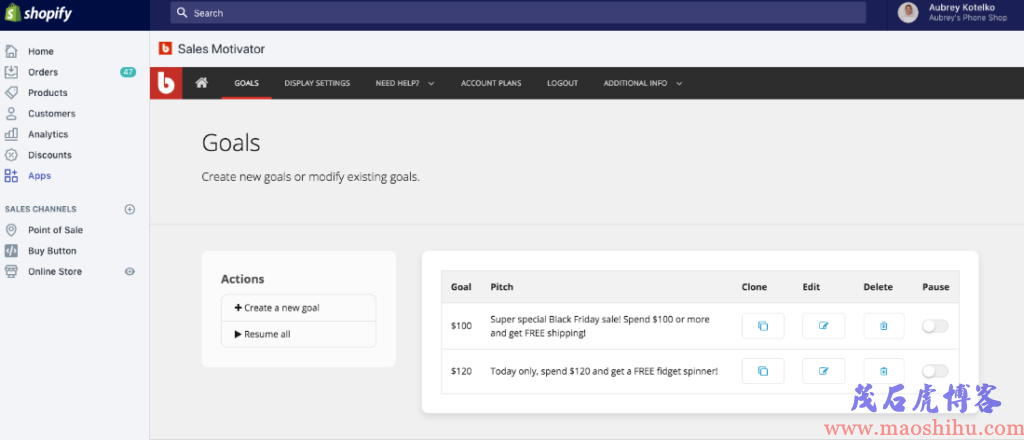Edit the $100 Black Friday goal
This screenshot has height=440, width=1024.
tap(824, 326)
